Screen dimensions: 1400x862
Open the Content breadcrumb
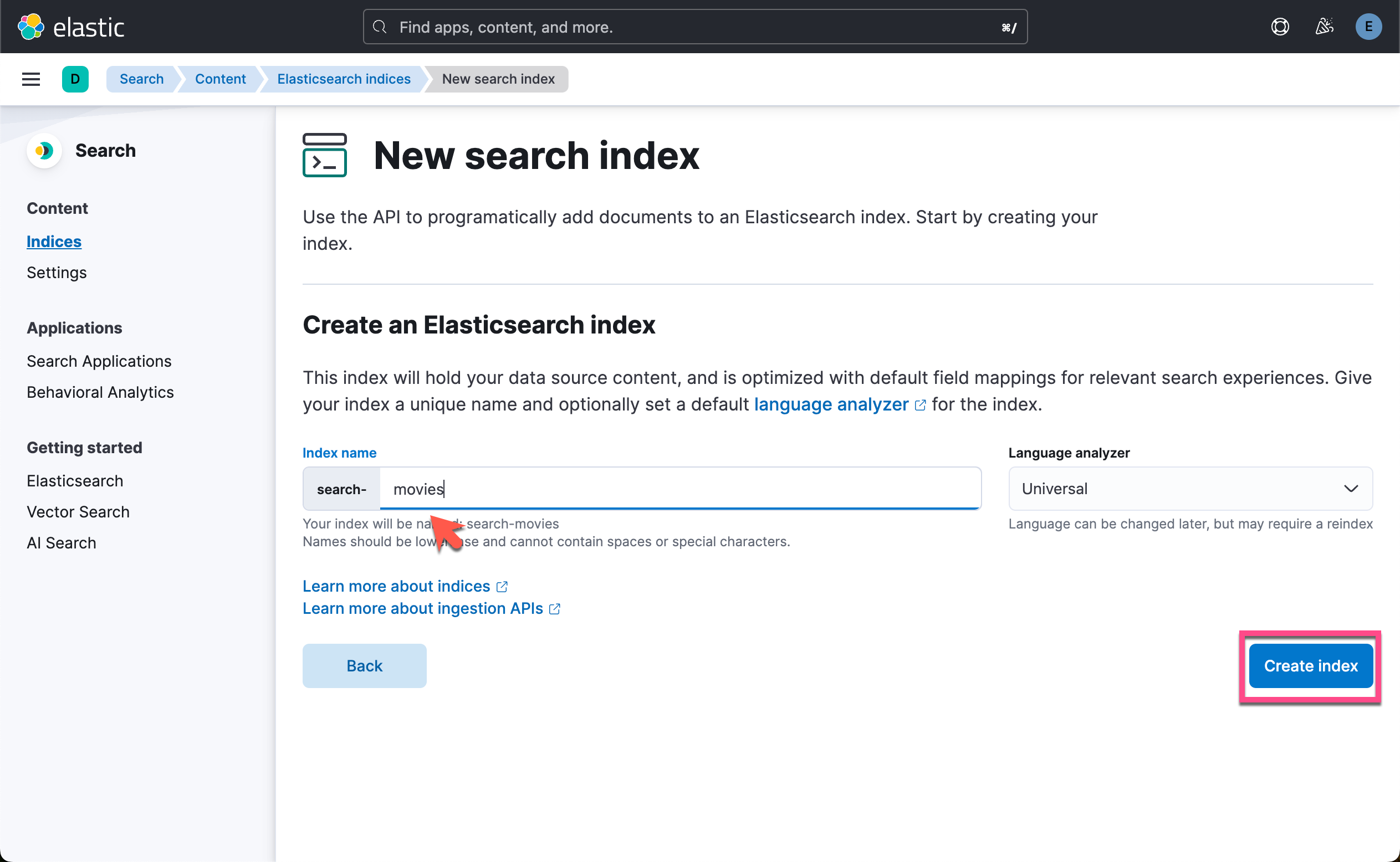221,79
